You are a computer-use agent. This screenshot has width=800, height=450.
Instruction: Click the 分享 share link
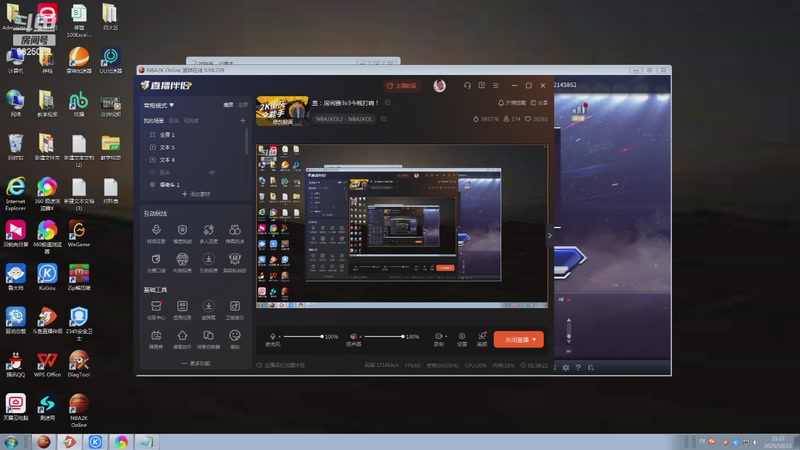click(x=539, y=103)
